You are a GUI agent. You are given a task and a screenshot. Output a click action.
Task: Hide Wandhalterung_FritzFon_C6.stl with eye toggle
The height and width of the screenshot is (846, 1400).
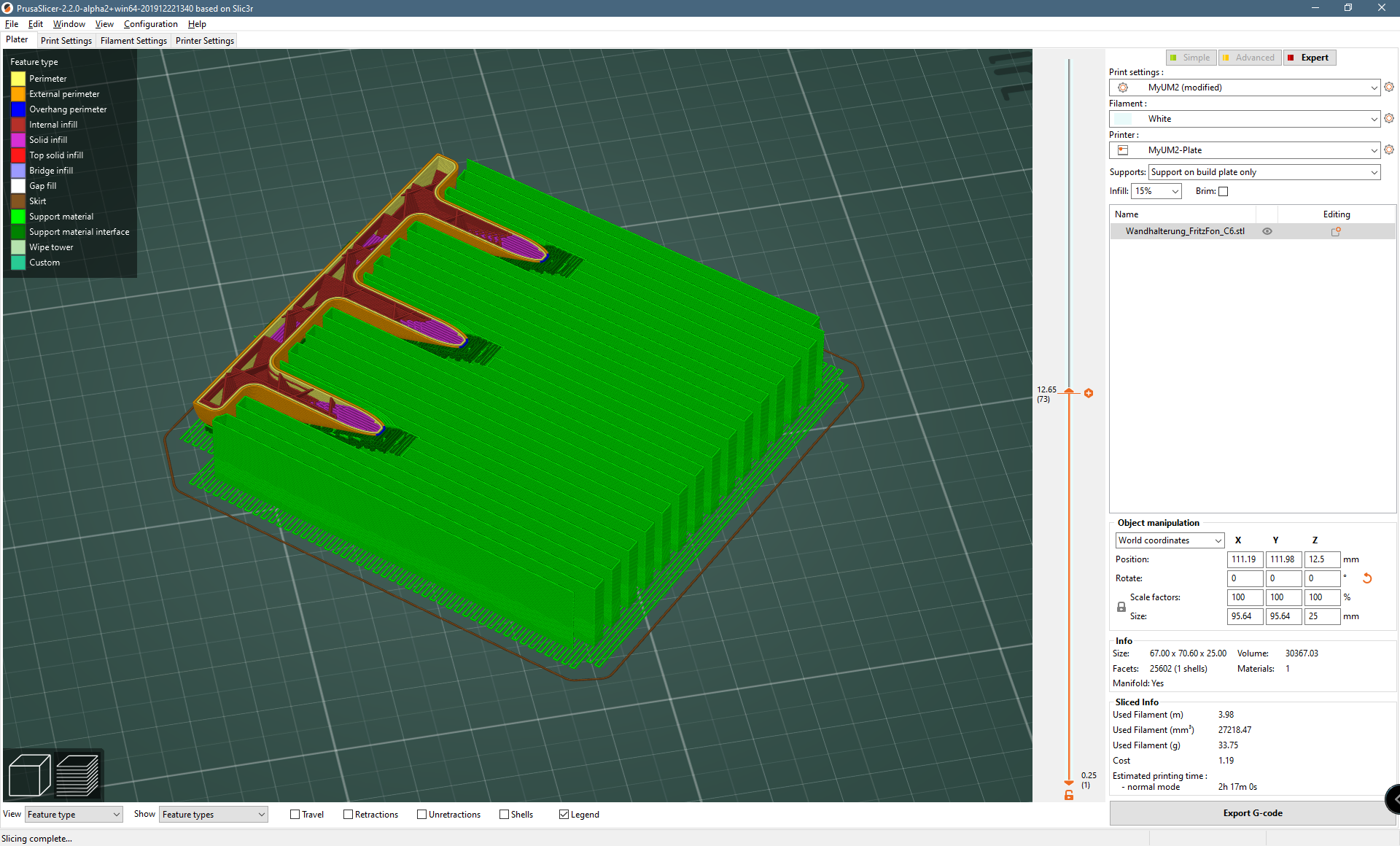coord(1267,231)
